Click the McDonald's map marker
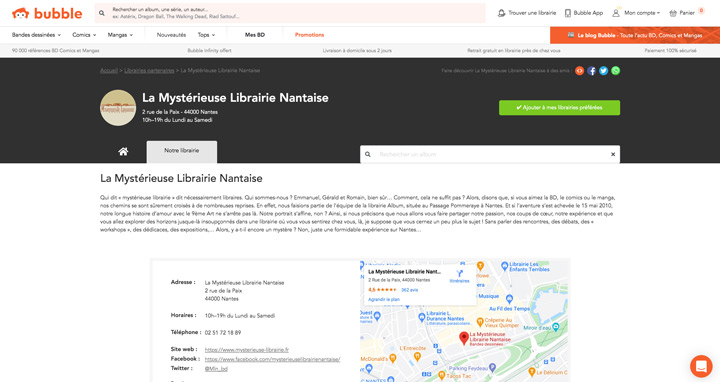The width and height of the screenshot is (720, 382). [393, 359]
